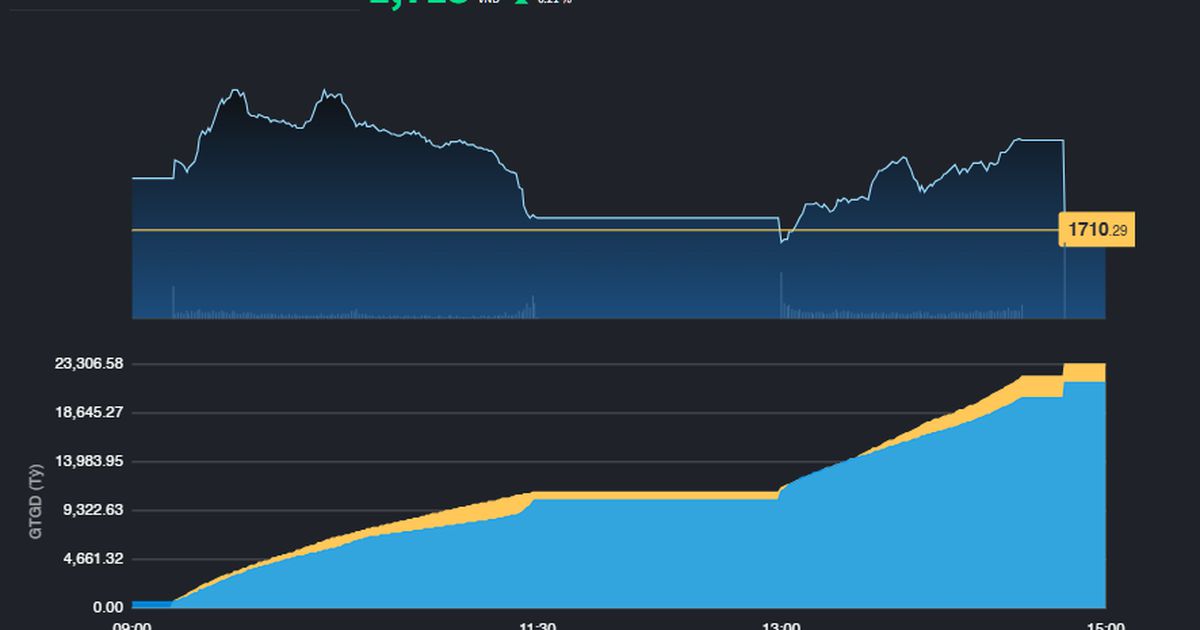Click the 0.00 axis value
Screen dimensions: 1200x630
(x=107, y=607)
